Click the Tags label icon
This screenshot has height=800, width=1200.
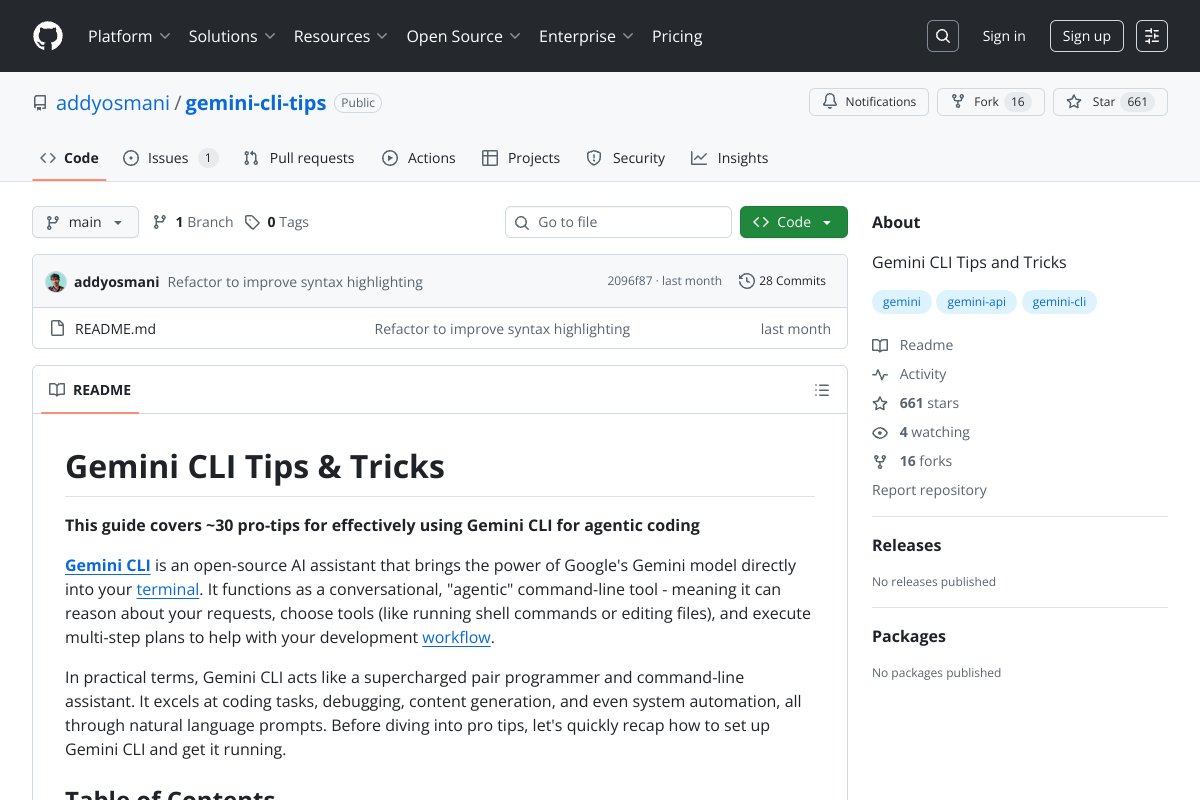pyautogui.click(x=253, y=222)
